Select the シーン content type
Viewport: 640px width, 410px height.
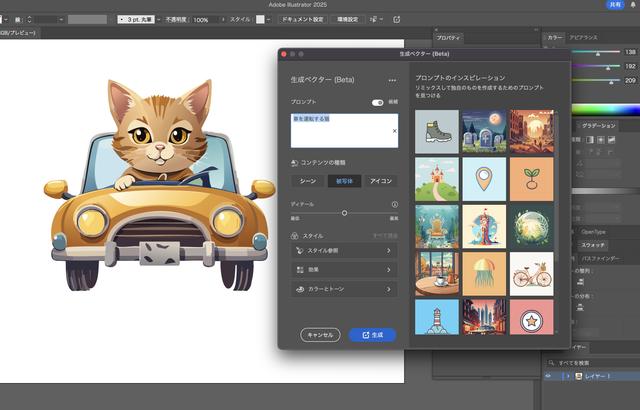coord(307,181)
